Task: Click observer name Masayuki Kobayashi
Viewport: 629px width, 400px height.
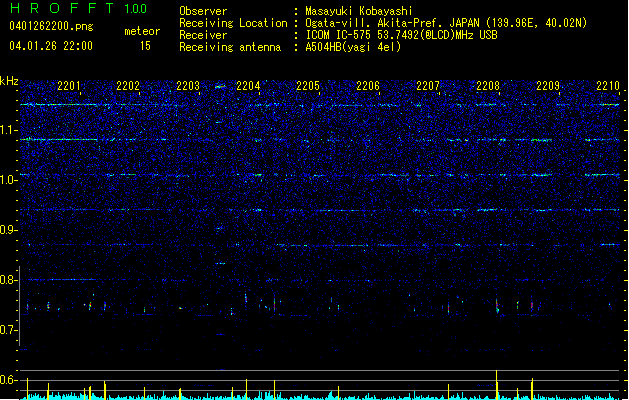Action: 359,11
